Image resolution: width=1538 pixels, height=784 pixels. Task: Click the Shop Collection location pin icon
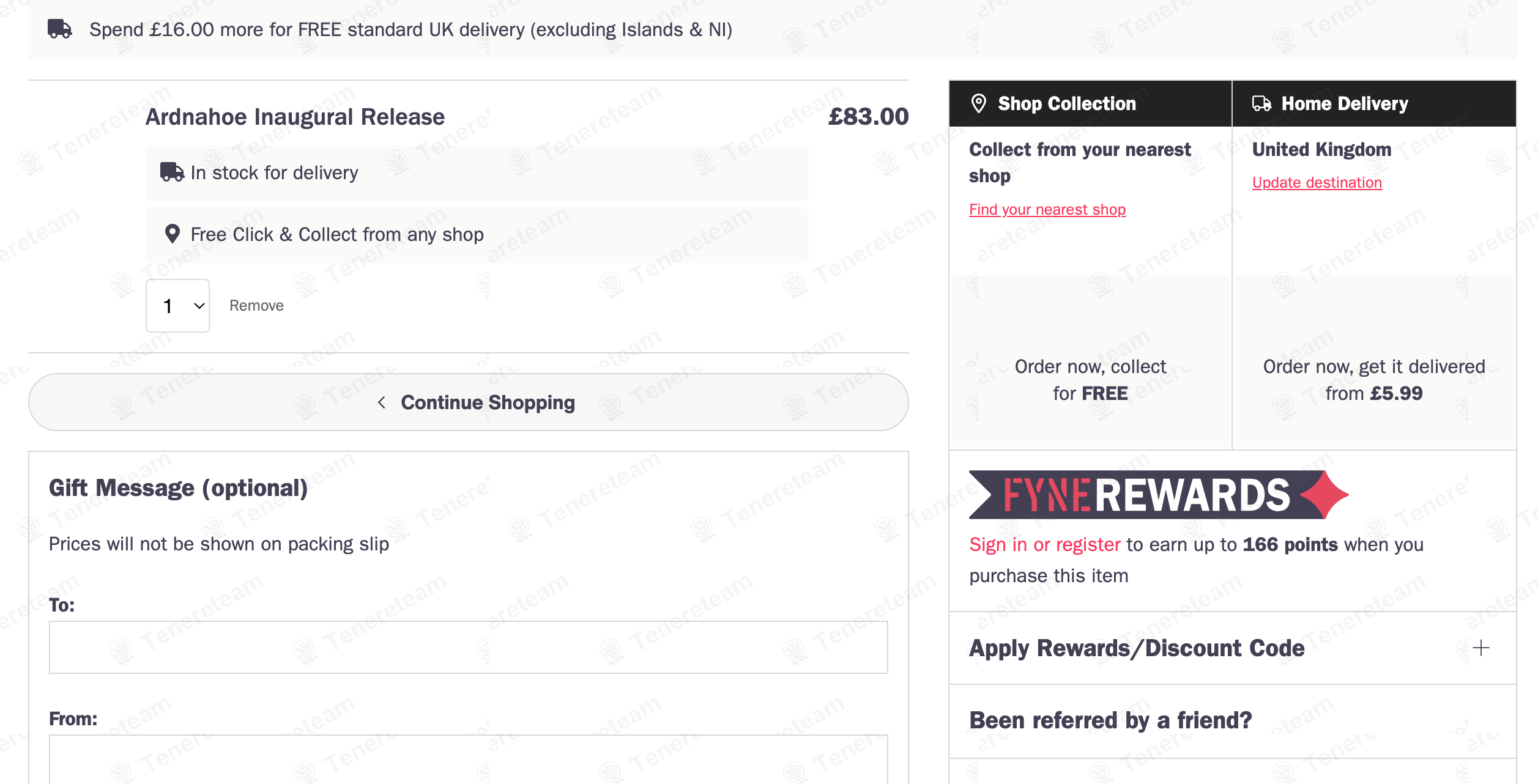coord(979,103)
